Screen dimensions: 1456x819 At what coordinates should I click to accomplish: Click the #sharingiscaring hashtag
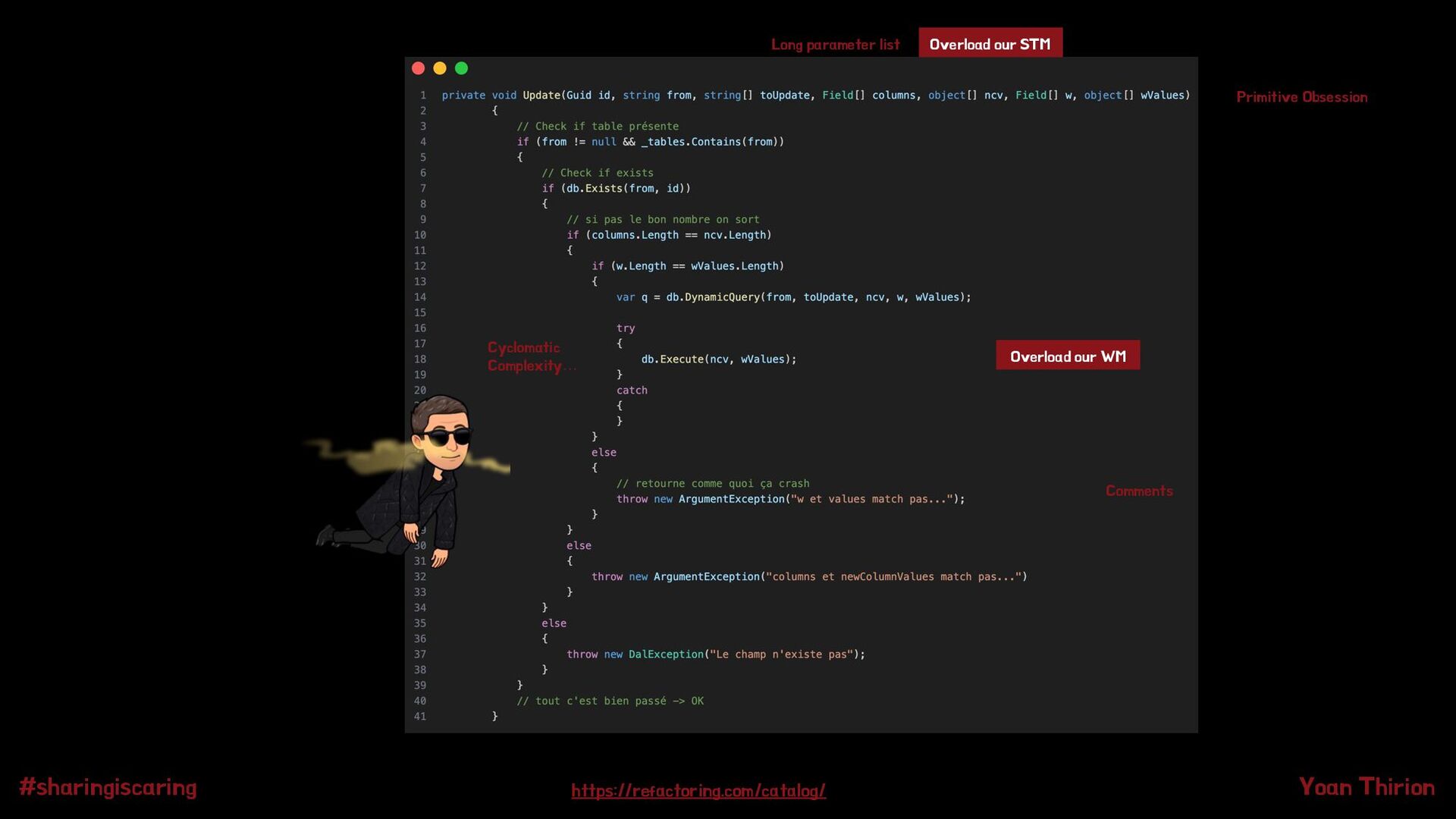(x=108, y=787)
